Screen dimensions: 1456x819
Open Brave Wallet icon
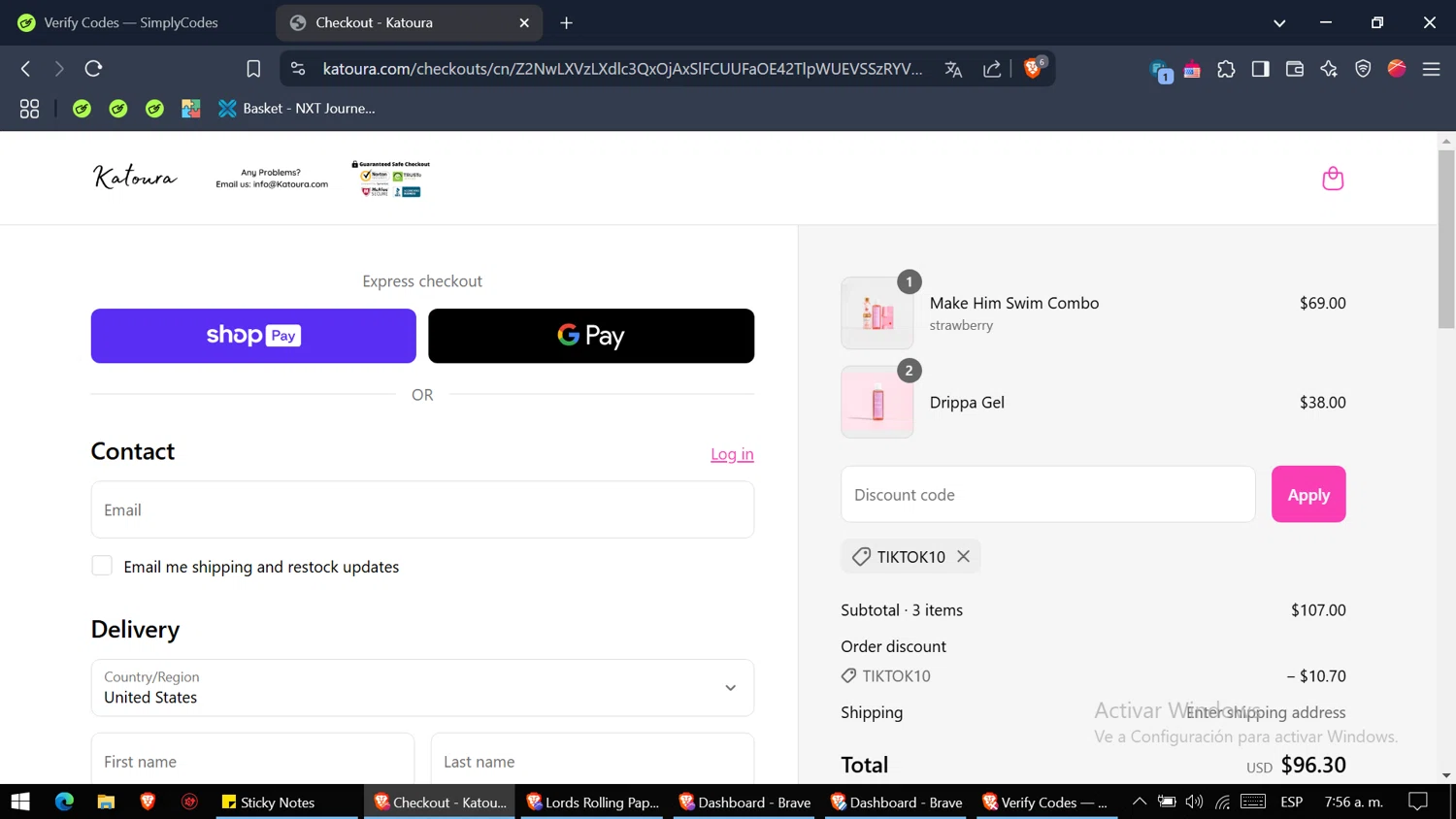(1294, 68)
